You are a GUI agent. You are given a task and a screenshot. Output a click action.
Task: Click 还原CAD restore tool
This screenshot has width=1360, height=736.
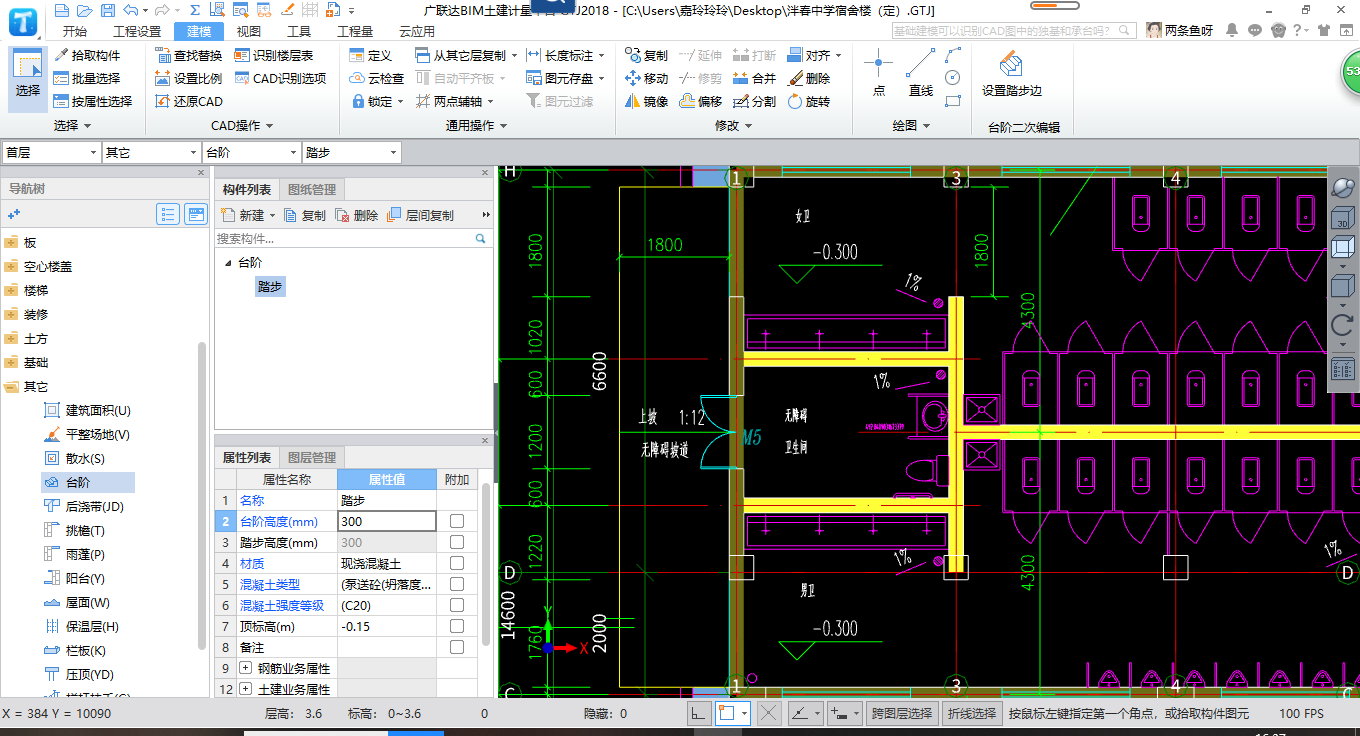189,101
